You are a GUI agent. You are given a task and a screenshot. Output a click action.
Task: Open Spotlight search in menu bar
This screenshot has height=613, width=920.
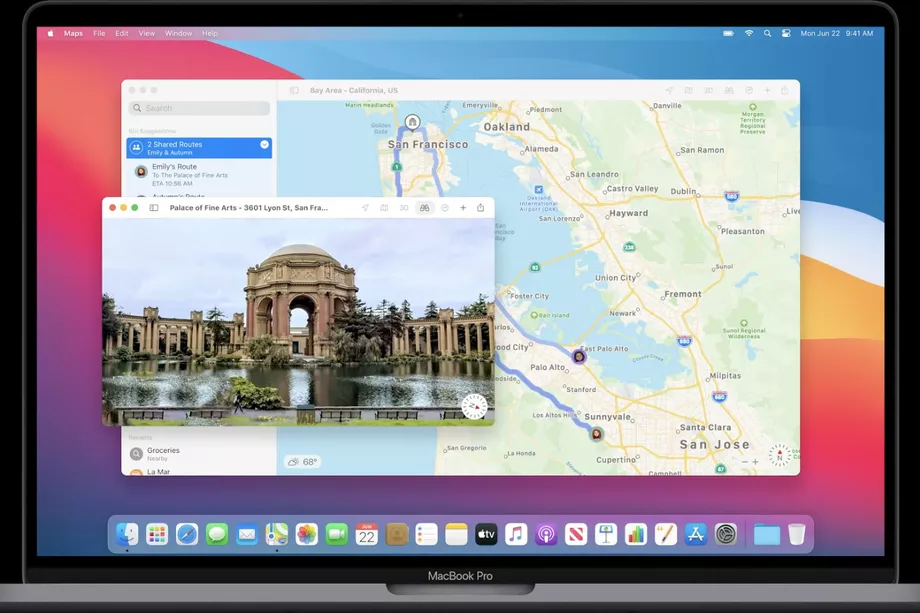(x=767, y=33)
